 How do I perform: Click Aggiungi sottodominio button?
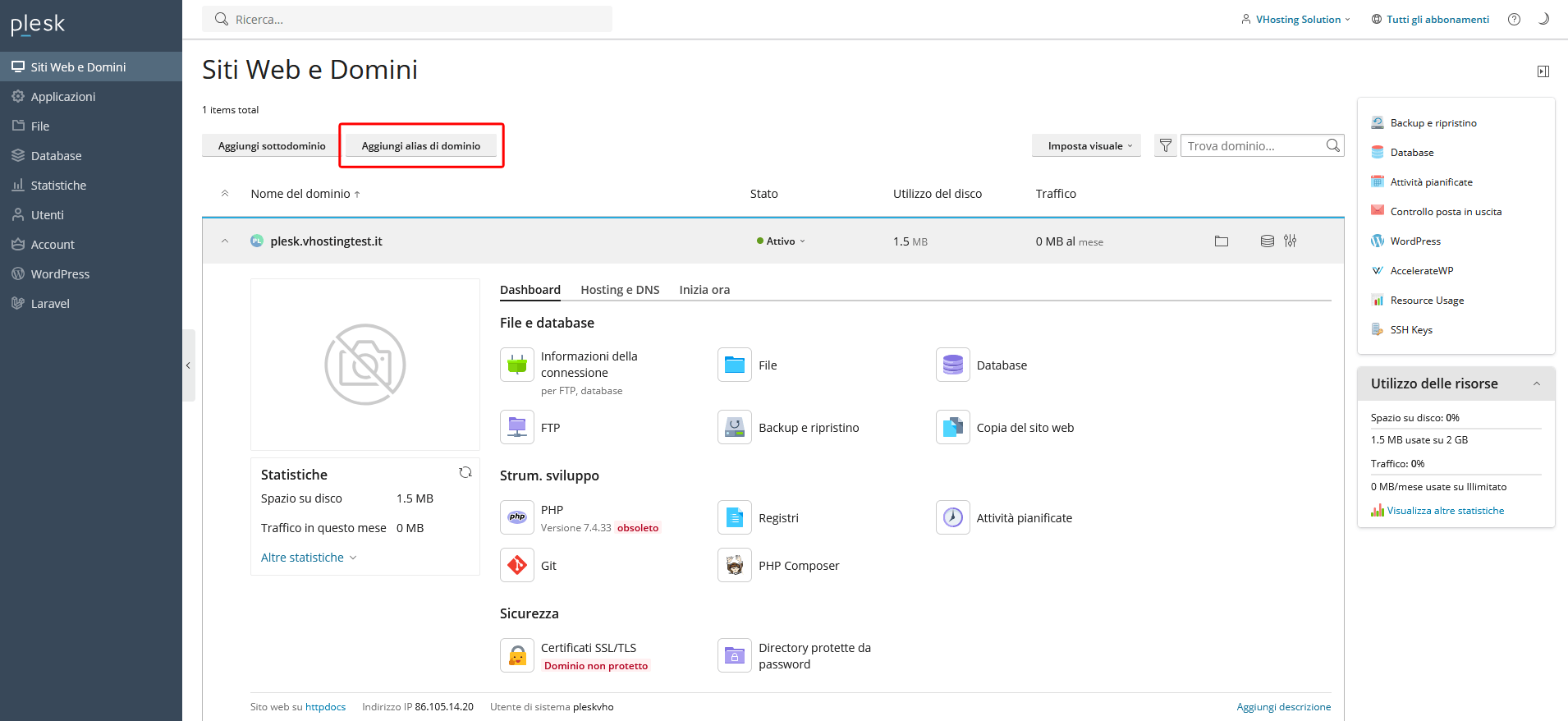[x=272, y=145]
